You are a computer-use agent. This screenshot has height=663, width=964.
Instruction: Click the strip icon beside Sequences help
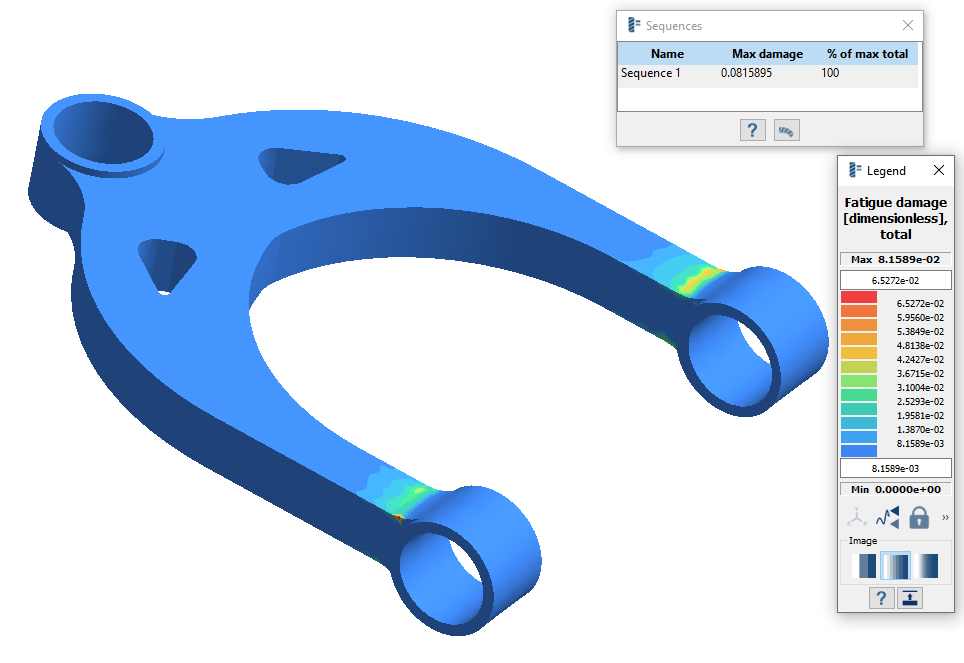point(787,130)
